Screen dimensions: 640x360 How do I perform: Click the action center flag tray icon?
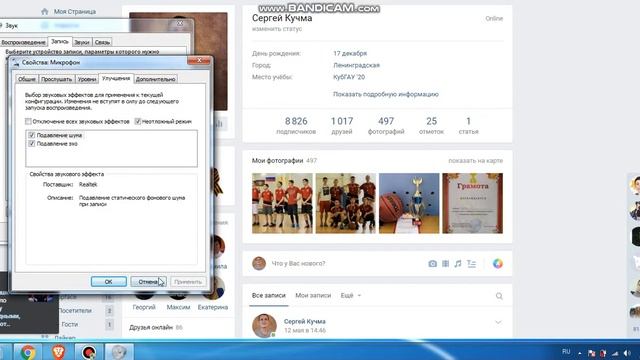[x=591, y=353]
